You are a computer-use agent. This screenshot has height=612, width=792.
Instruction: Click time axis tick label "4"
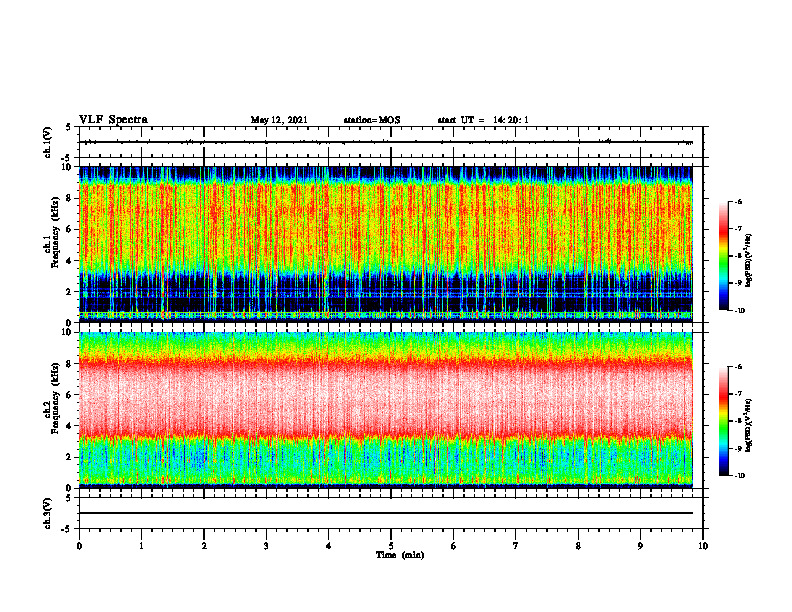point(329,546)
